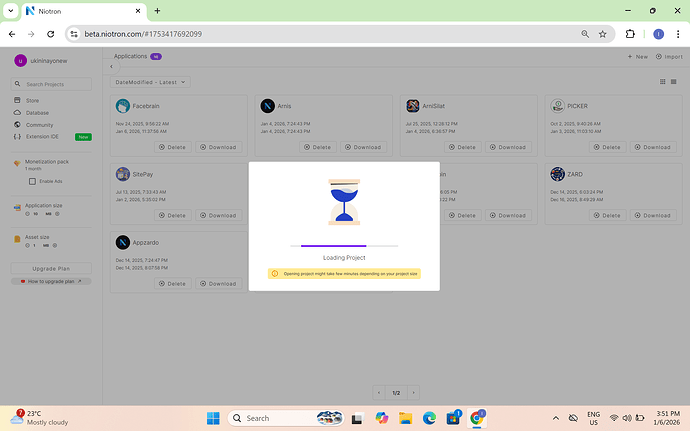Open the Community menu item

40,124
